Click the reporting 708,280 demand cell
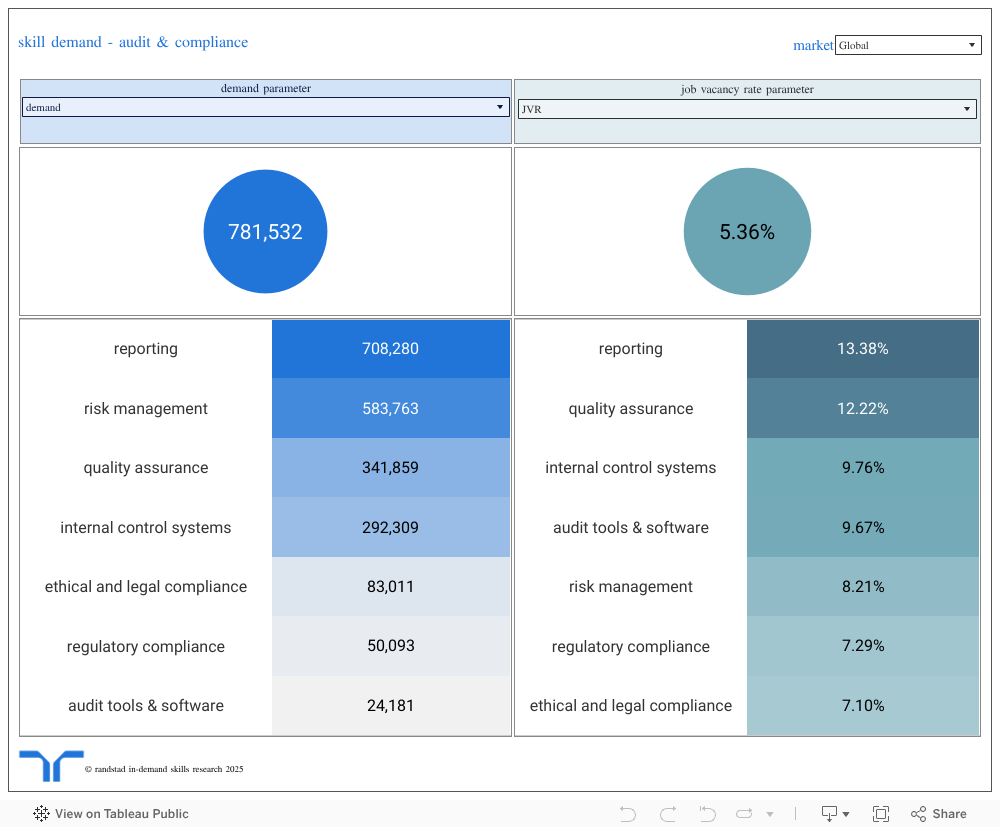Screen dimensions: 1000x827 tap(390, 349)
